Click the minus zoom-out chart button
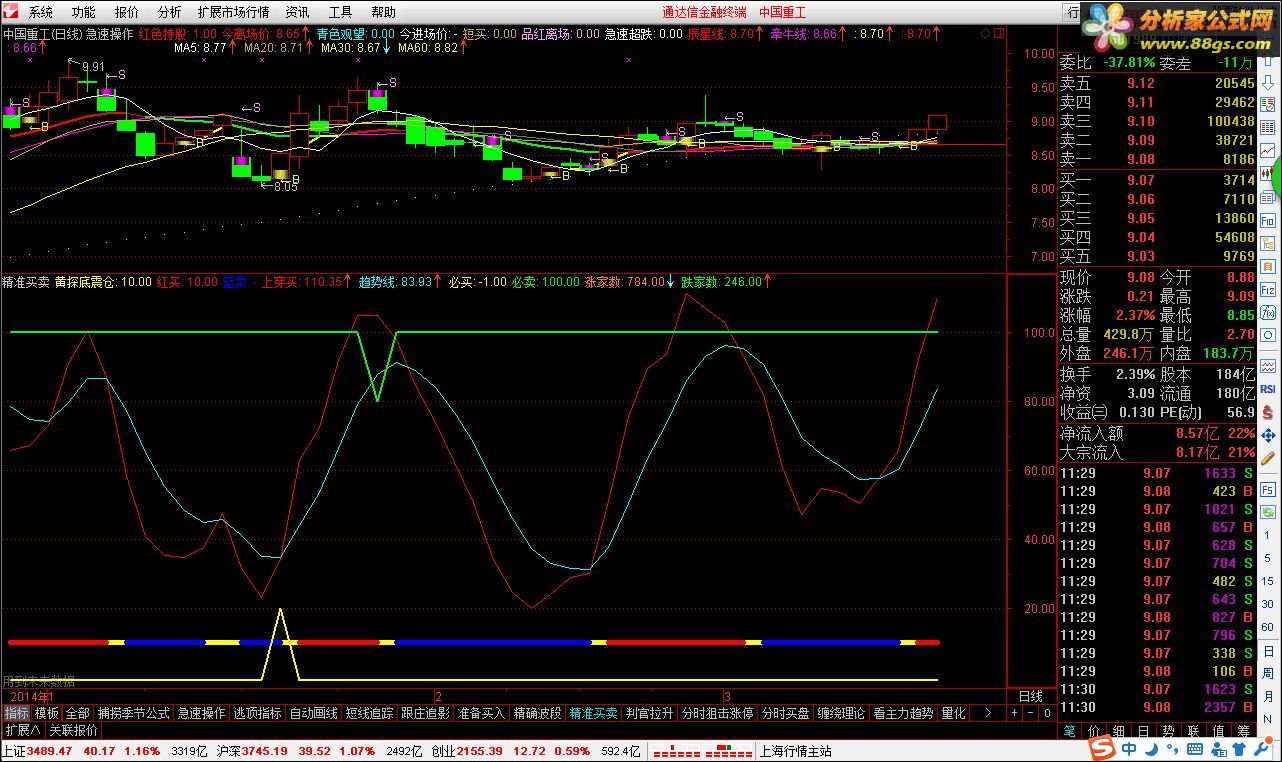 1031,713
